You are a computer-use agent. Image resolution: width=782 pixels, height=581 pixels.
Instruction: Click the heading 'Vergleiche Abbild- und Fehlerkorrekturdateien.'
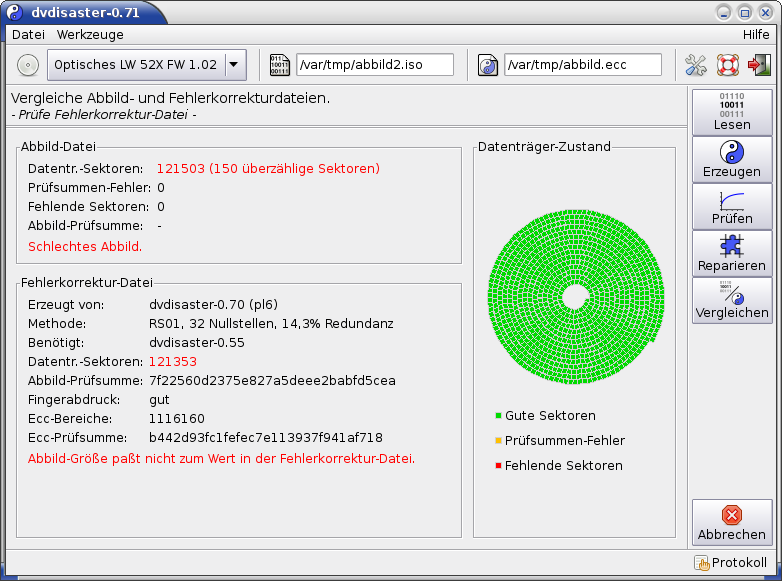point(171,98)
